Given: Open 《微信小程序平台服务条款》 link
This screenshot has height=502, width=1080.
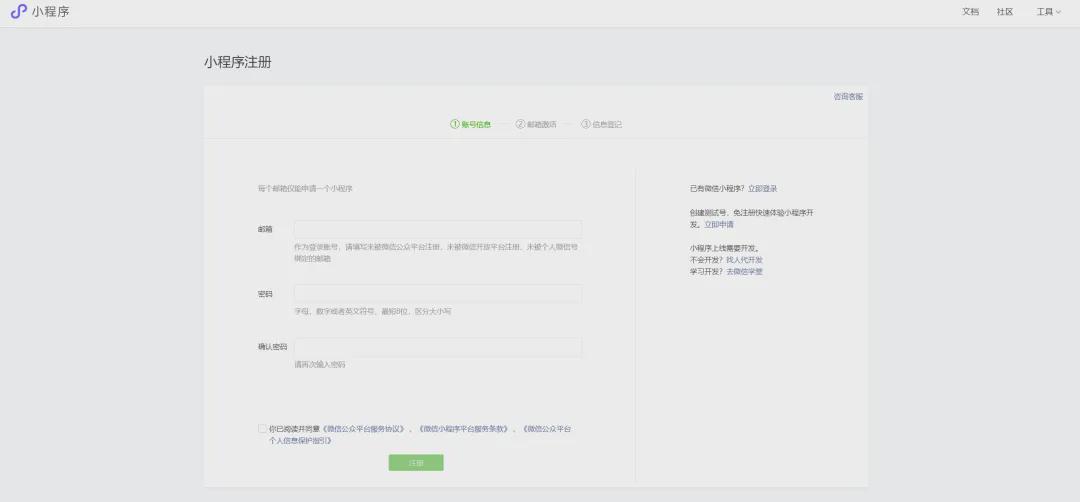Looking at the screenshot, I should (x=464, y=428).
